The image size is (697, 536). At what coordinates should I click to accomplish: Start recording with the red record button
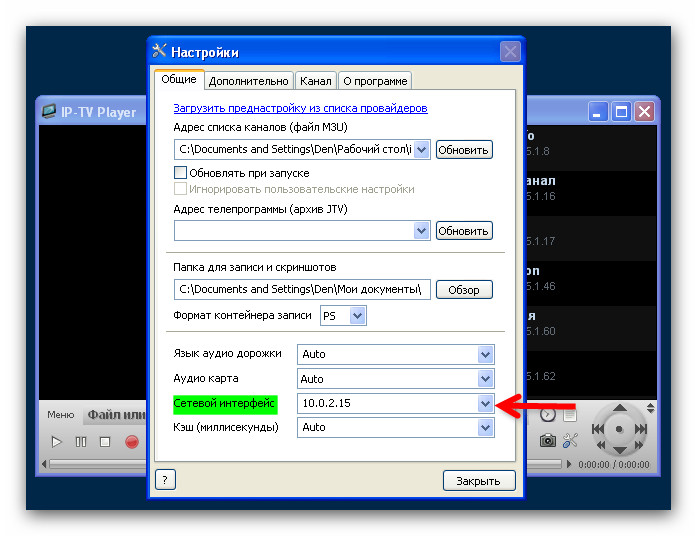(x=132, y=442)
